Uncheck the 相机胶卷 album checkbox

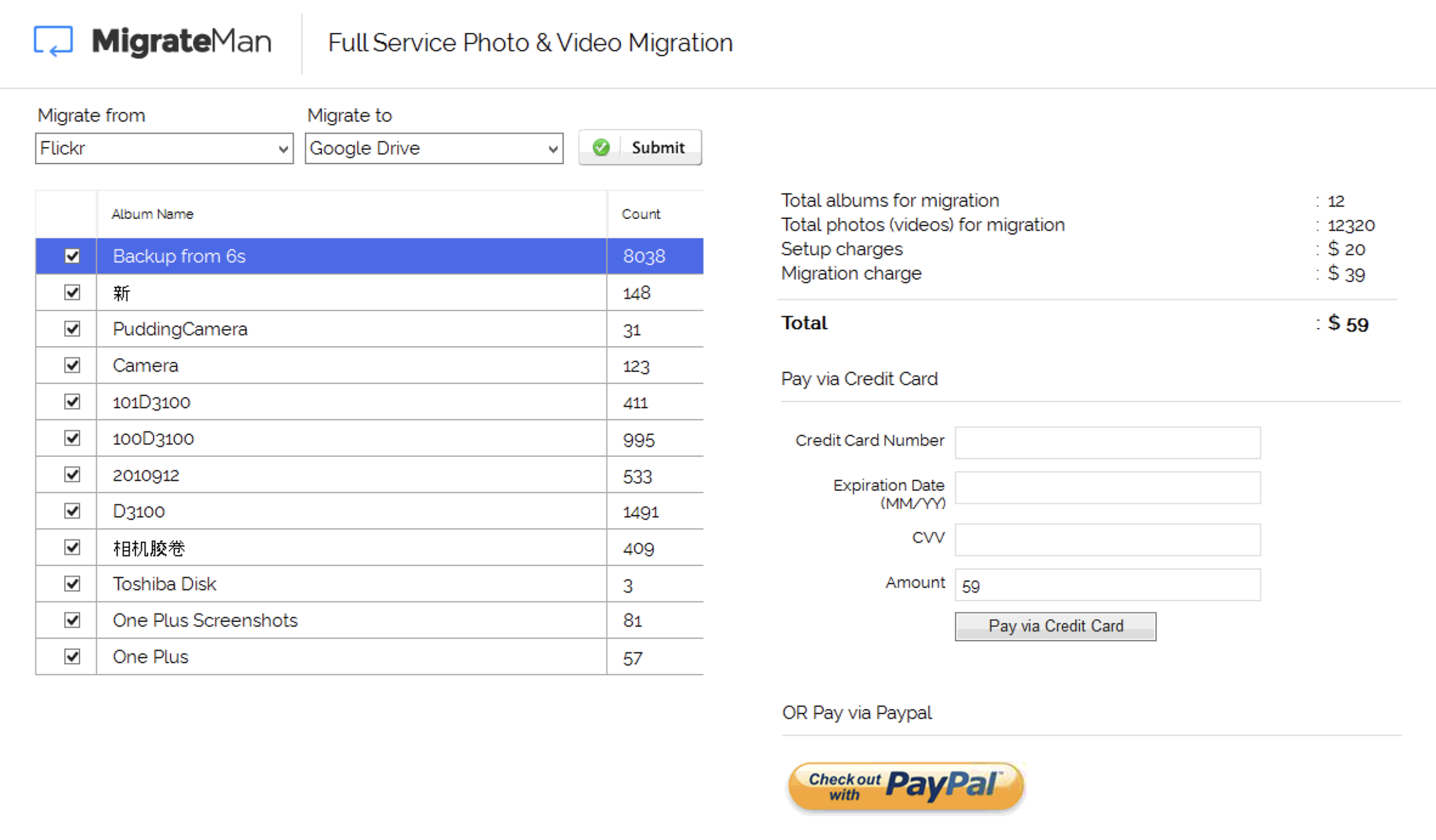click(x=72, y=547)
